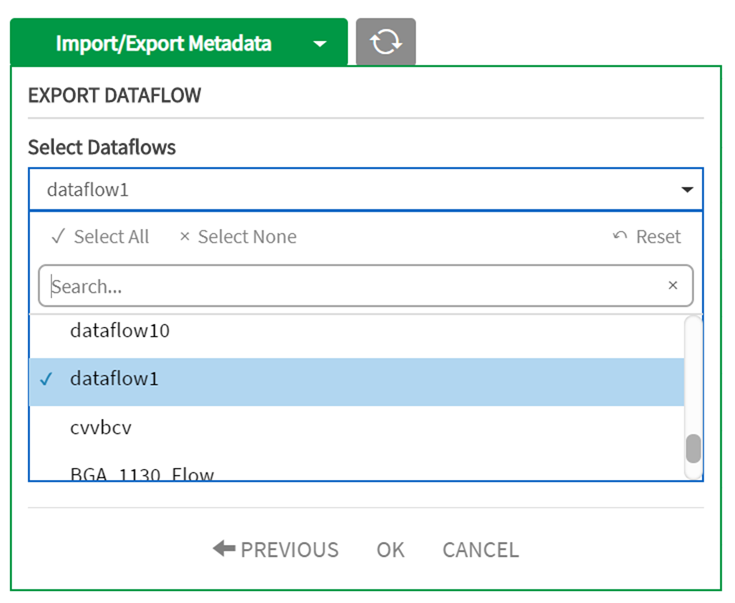The height and width of the screenshot is (603, 735).
Task: Deselect the checked dataflow1 option
Action: (115, 380)
